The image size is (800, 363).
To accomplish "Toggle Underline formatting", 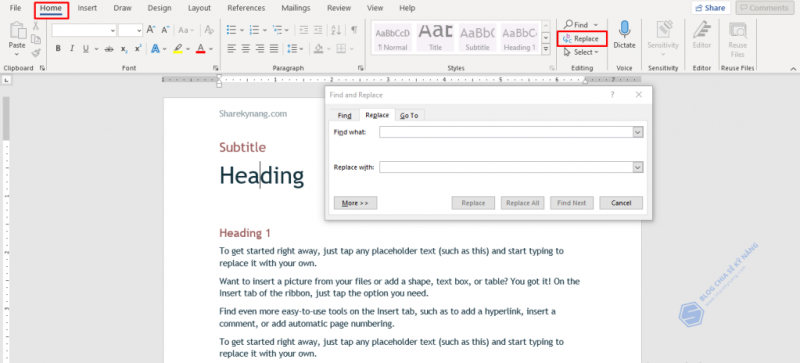I will pyautogui.click(x=85, y=49).
